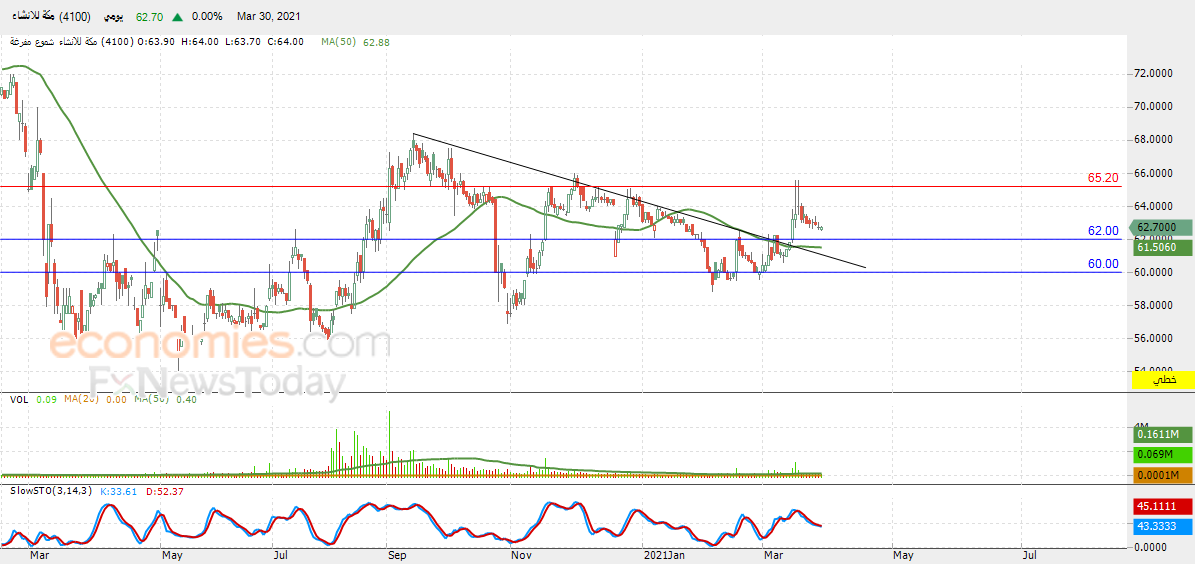Image resolution: width=1195 pixels, height=564 pixels.
Task: Click the Sep label on time axis
Action: pos(397,556)
